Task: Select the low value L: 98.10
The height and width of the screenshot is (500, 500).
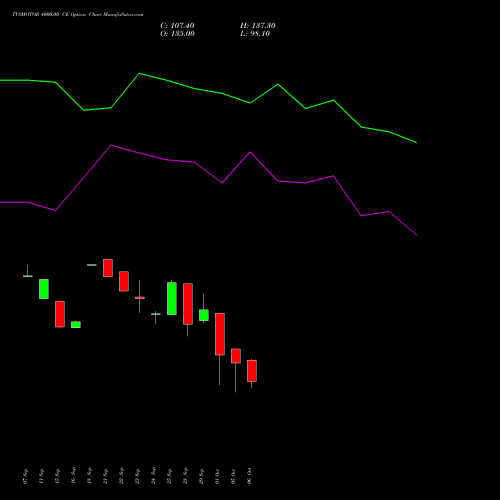Action: [255, 34]
